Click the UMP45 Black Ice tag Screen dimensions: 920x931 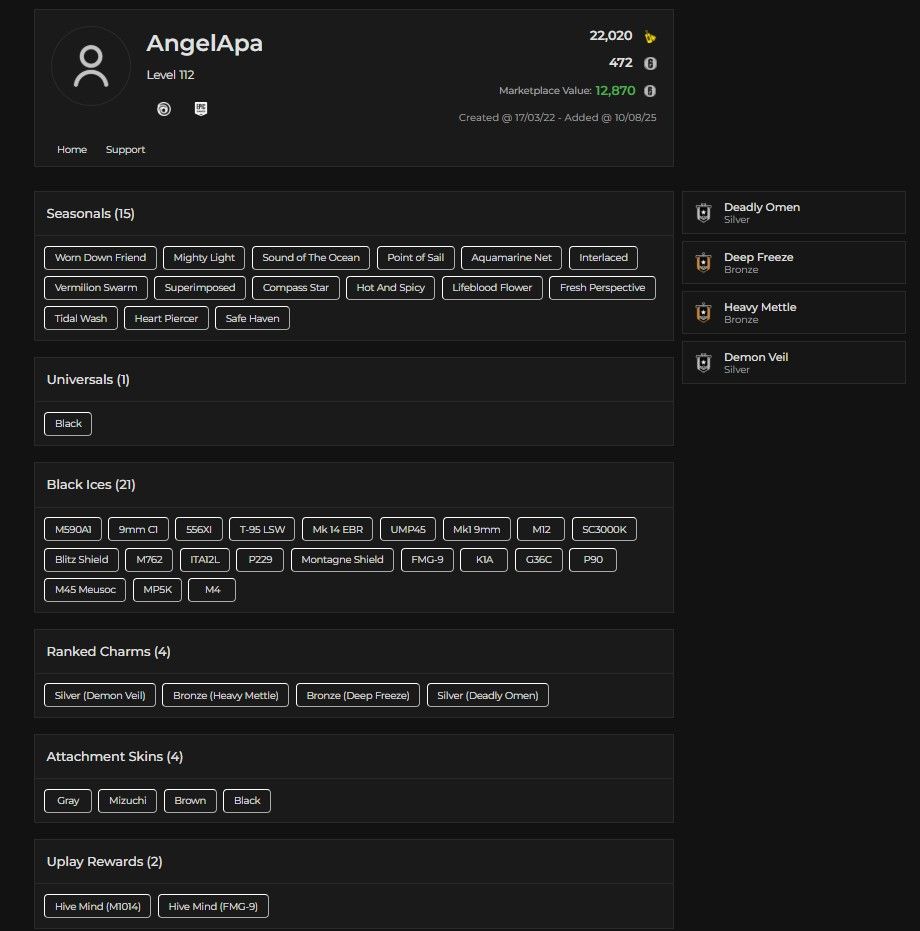pos(407,530)
